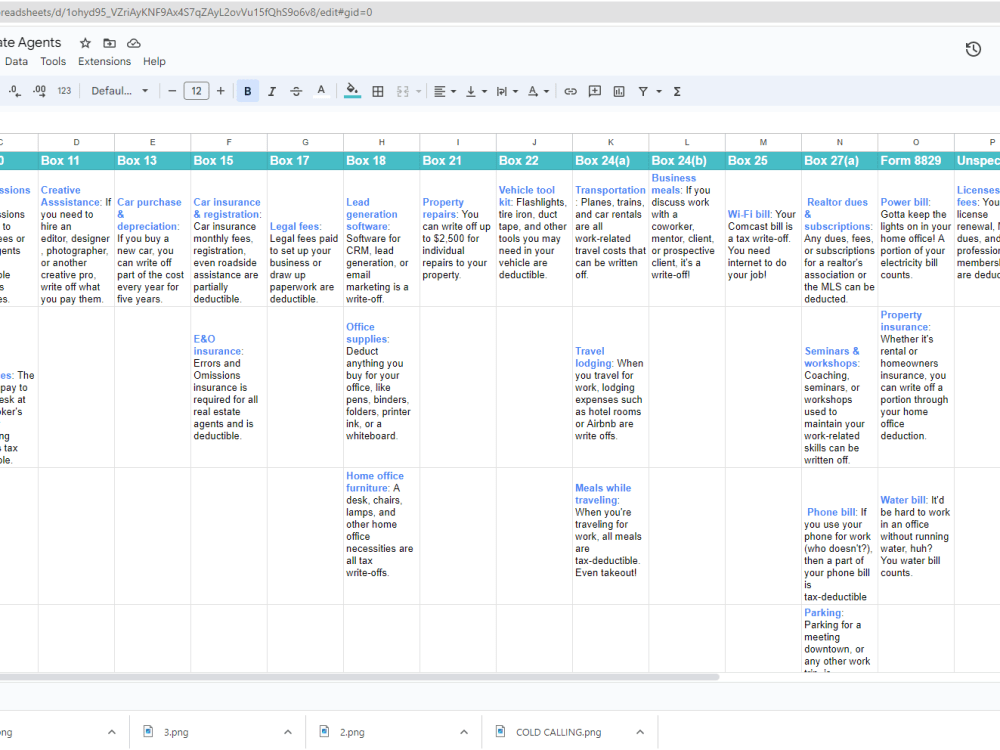Create a filter

point(643,91)
